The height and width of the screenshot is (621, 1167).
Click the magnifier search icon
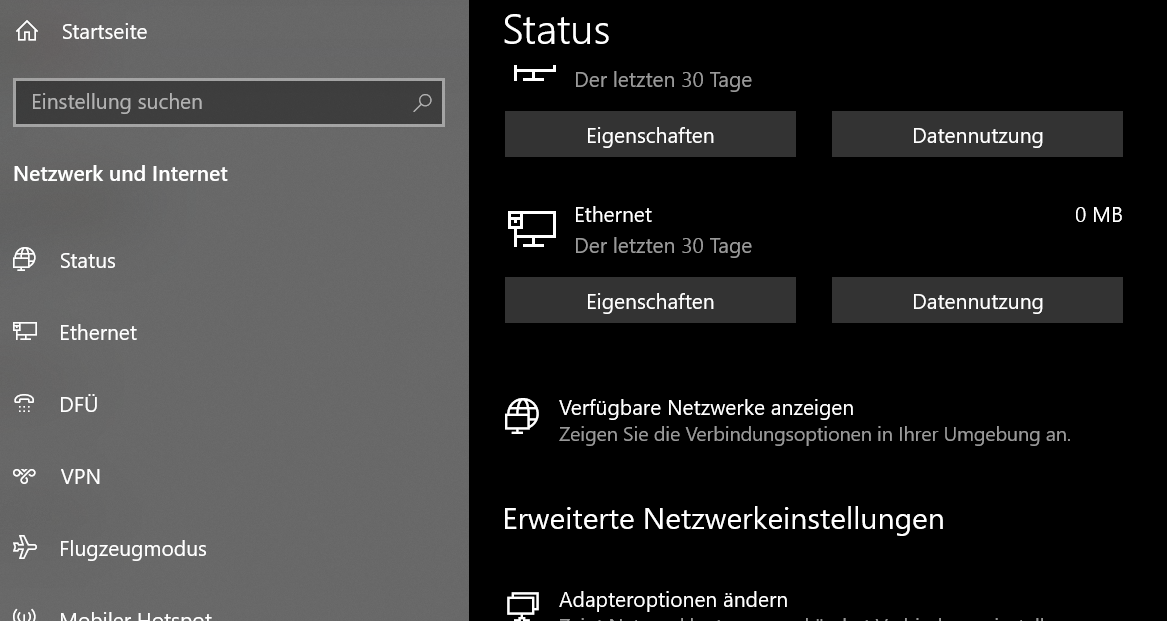[x=422, y=102]
